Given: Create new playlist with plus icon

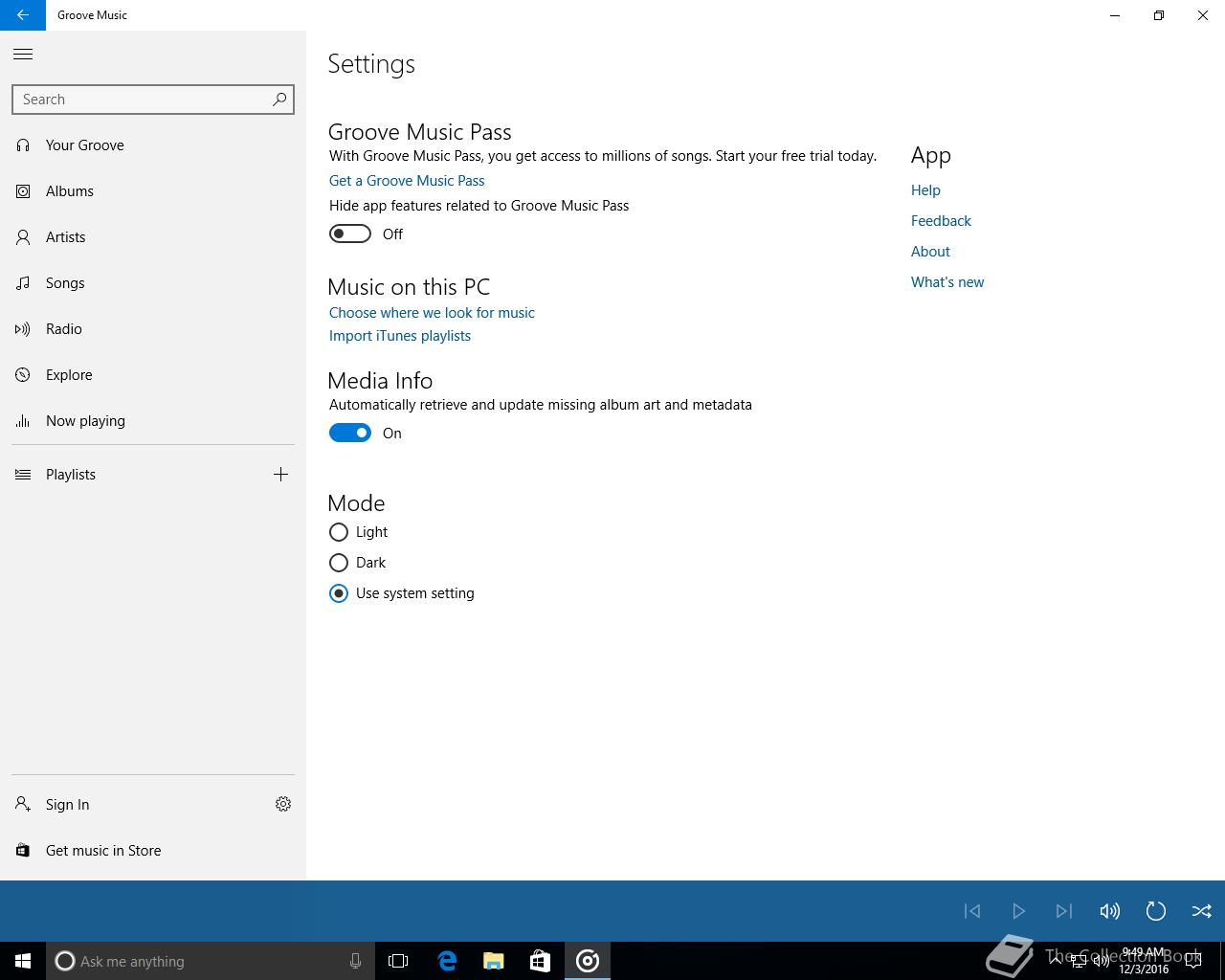Looking at the screenshot, I should (x=280, y=475).
